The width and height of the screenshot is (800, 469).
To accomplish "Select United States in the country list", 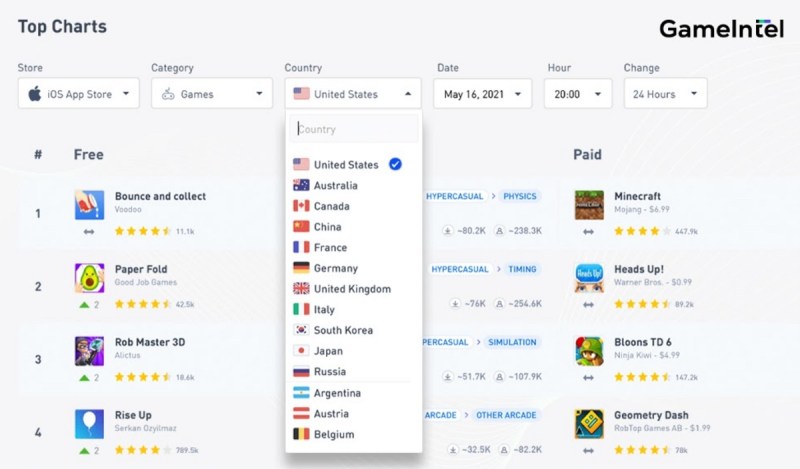I will pyautogui.click(x=354, y=164).
